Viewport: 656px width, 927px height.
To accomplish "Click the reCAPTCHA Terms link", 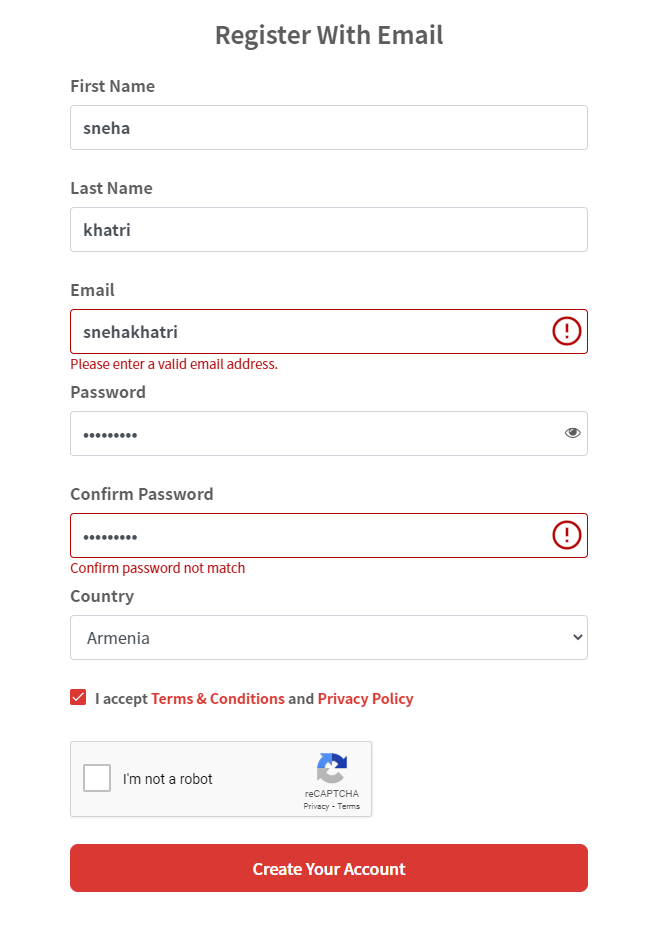I will pyautogui.click(x=348, y=806).
